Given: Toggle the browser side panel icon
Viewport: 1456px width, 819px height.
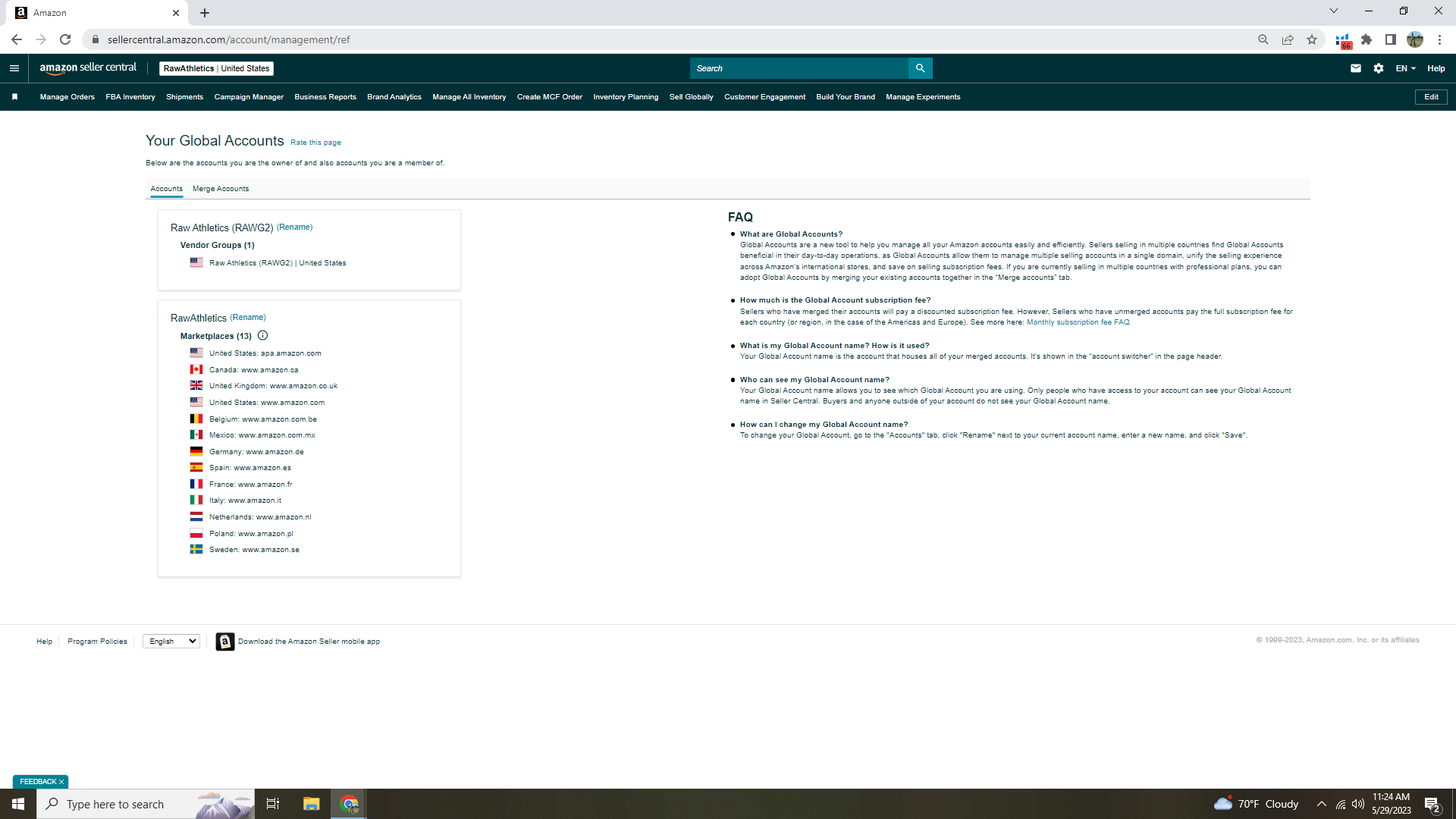Looking at the screenshot, I should [x=1391, y=39].
